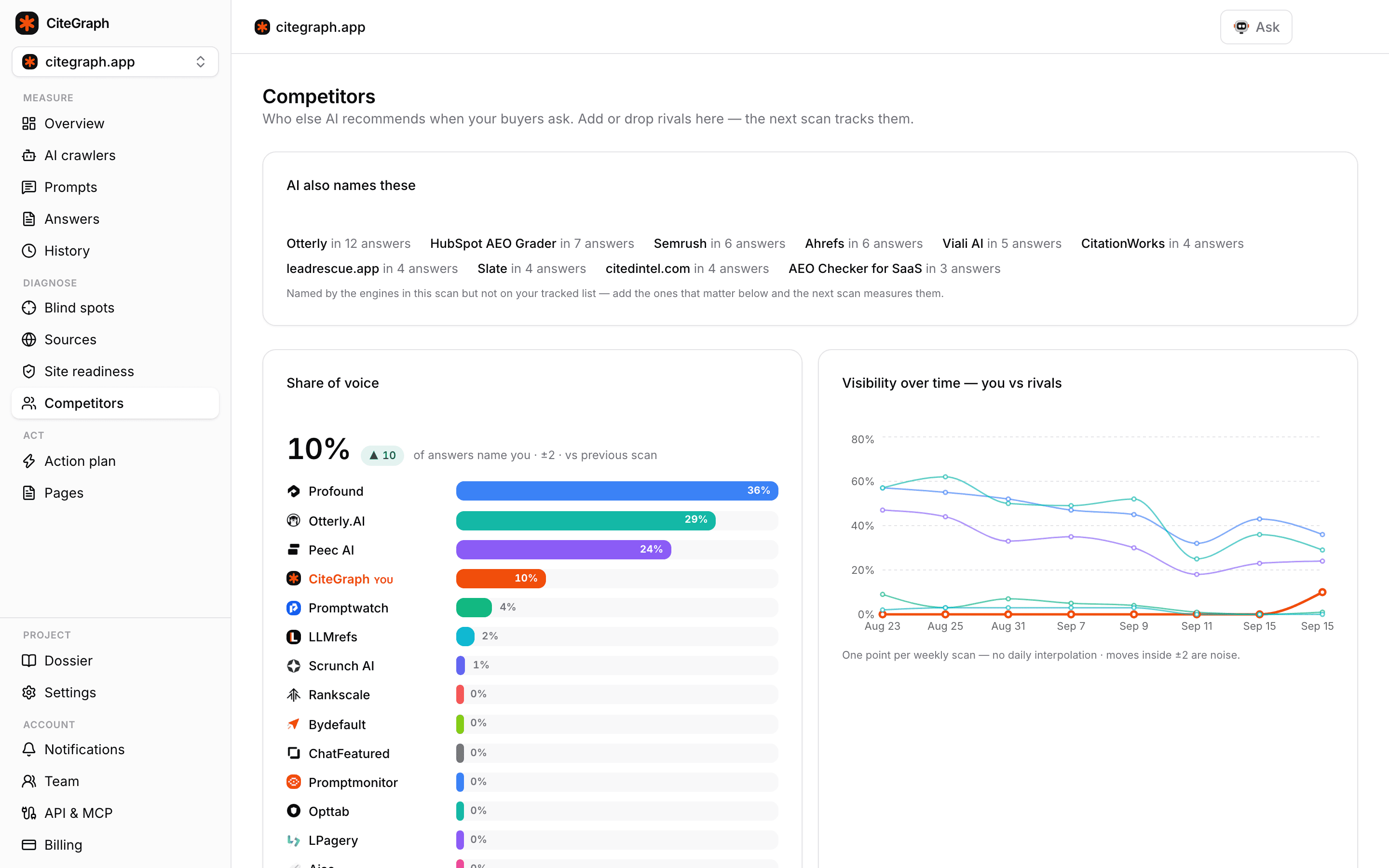This screenshot has width=1389, height=868.
Task: Open History via its clock icon
Action: (29, 251)
